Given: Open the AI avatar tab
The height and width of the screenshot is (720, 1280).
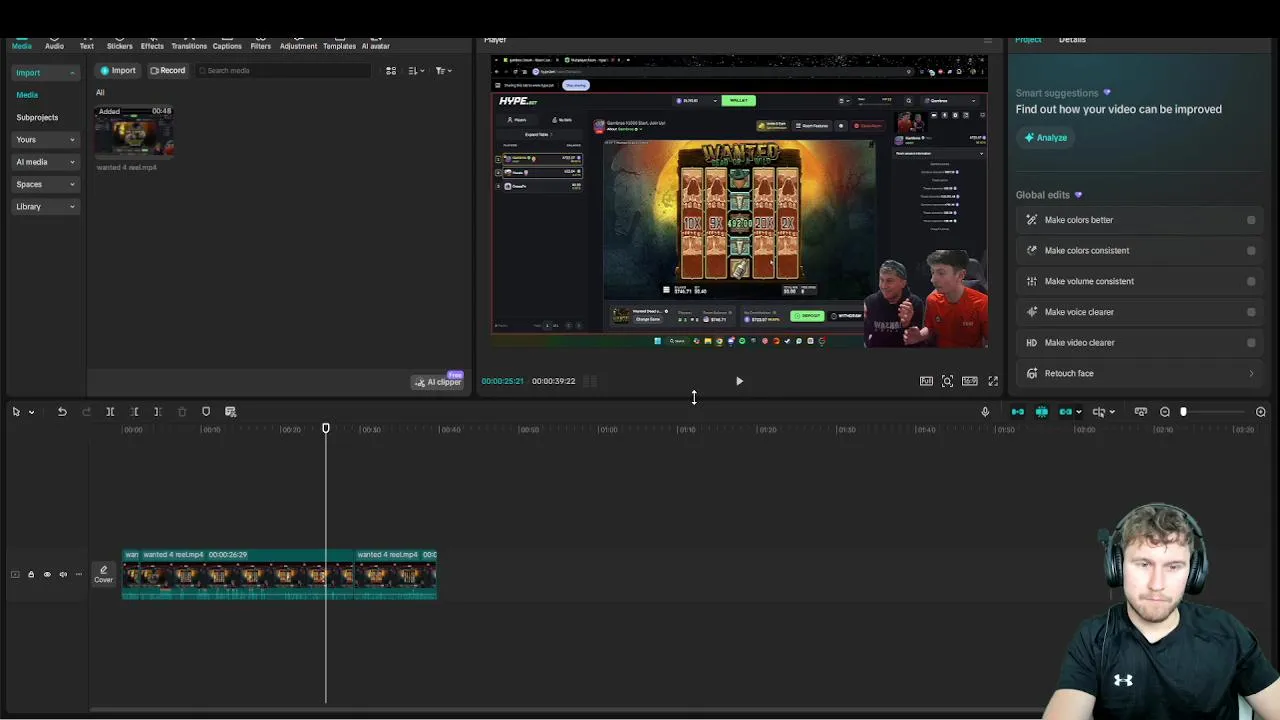Looking at the screenshot, I should 376,45.
